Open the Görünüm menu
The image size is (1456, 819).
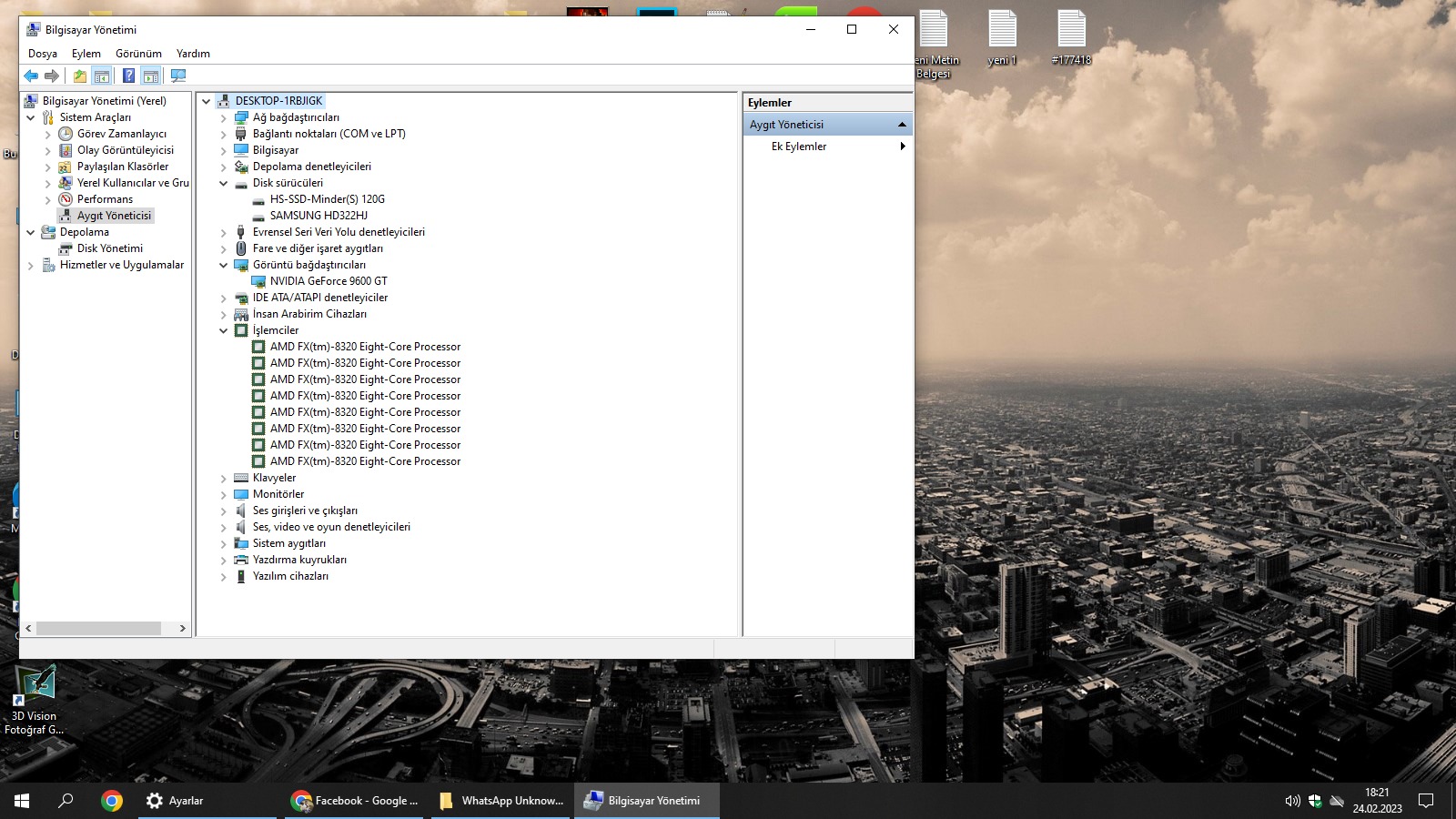pyautogui.click(x=138, y=54)
